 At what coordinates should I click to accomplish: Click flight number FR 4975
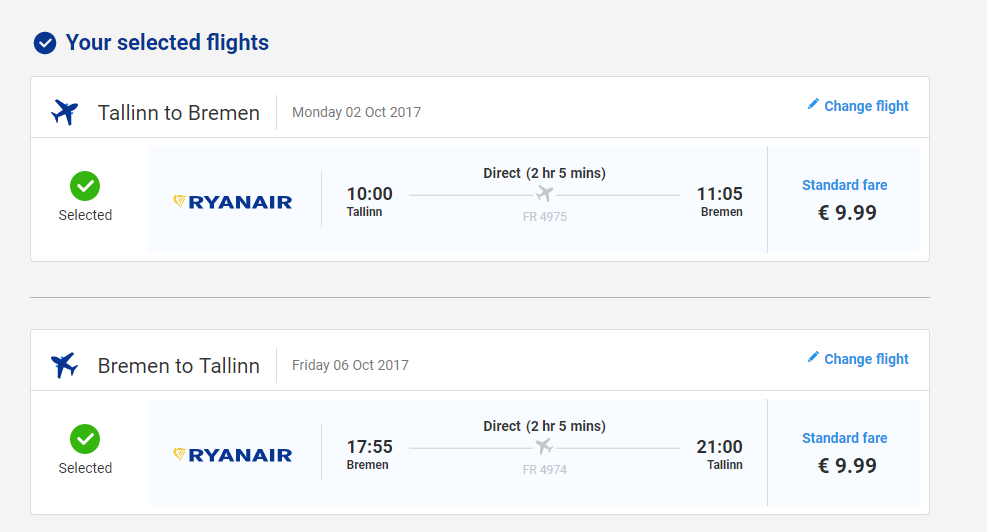pos(545,216)
